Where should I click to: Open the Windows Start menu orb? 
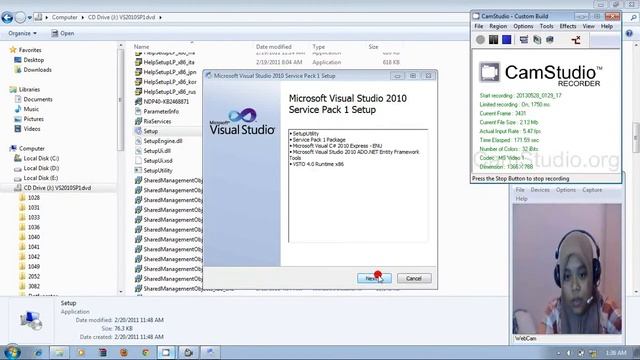point(12,352)
